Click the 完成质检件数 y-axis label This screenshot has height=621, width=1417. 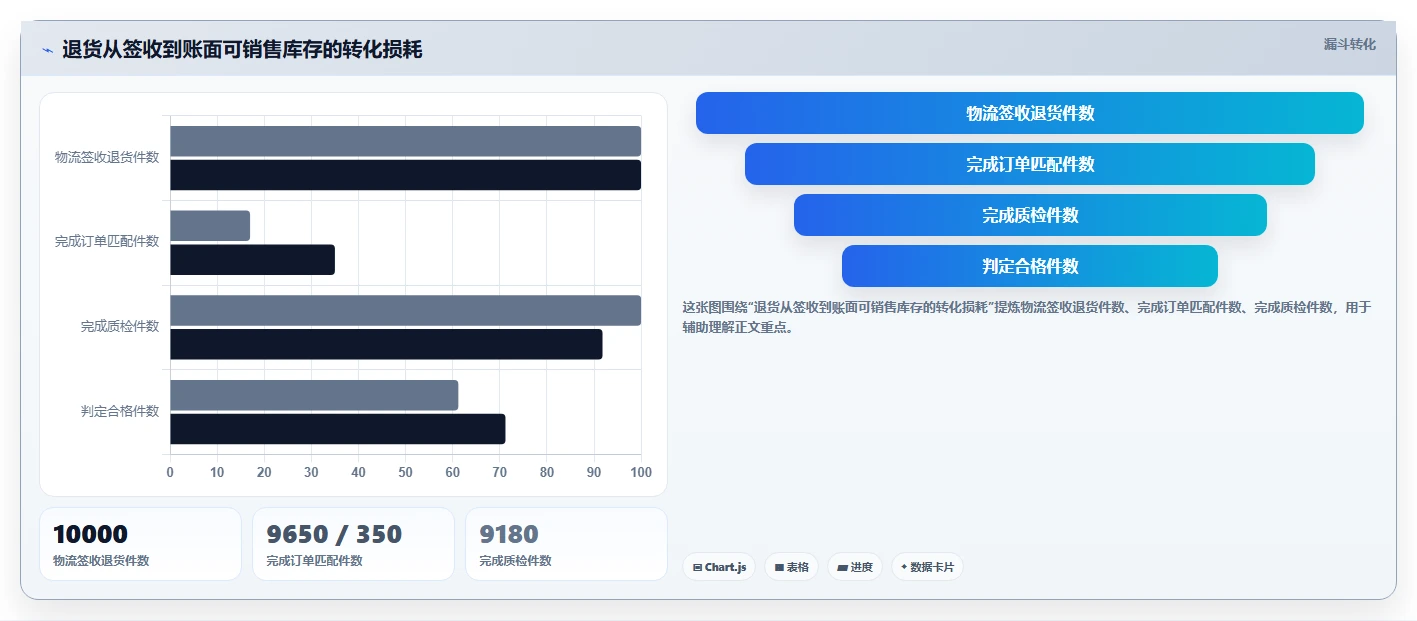[120, 326]
